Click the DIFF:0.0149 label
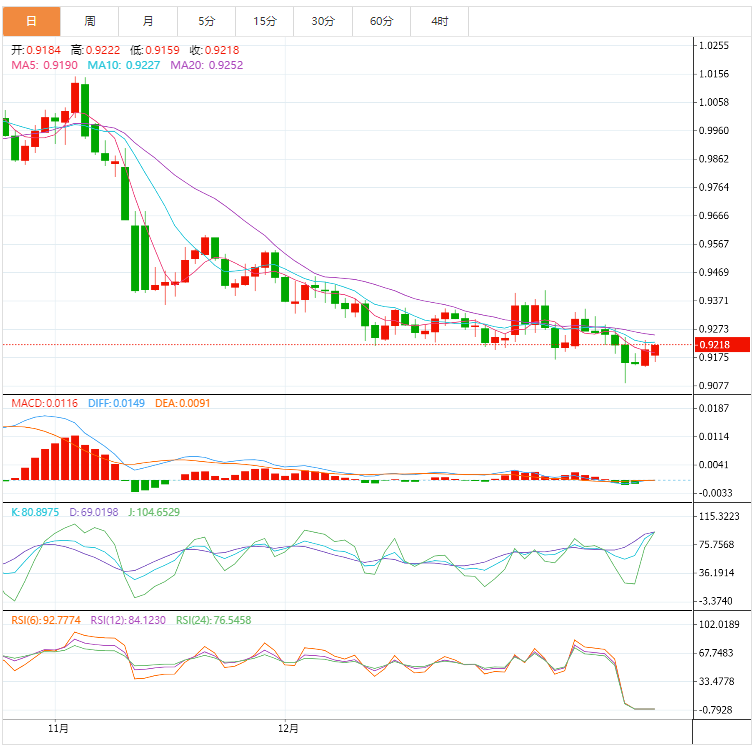The image size is (756, 754). point(116,403)
